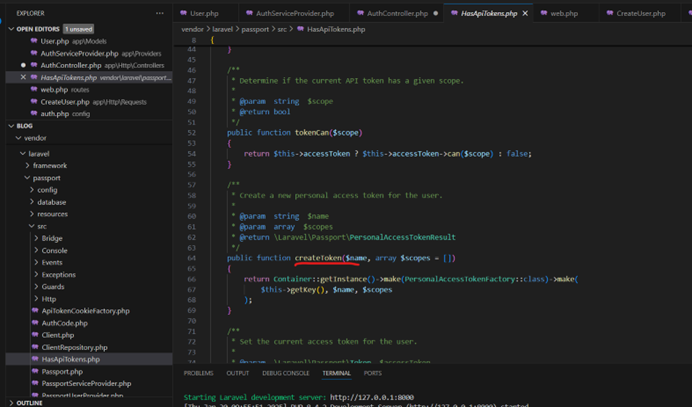Click the Explorer panel title

click(x=30, y=13)
